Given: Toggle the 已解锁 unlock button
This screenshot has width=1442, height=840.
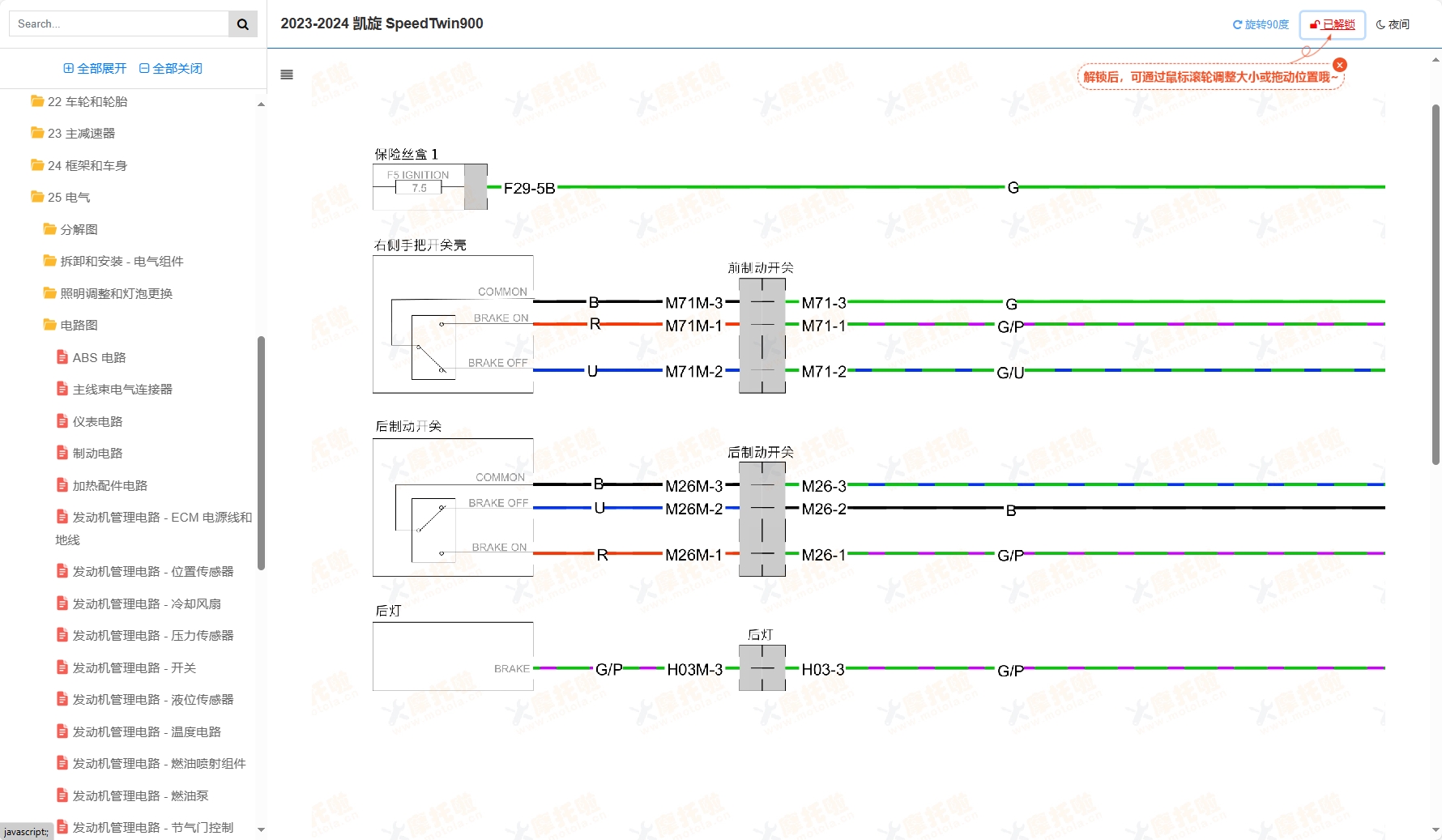Looking at the screenshot, I should tap(1333, 25).
